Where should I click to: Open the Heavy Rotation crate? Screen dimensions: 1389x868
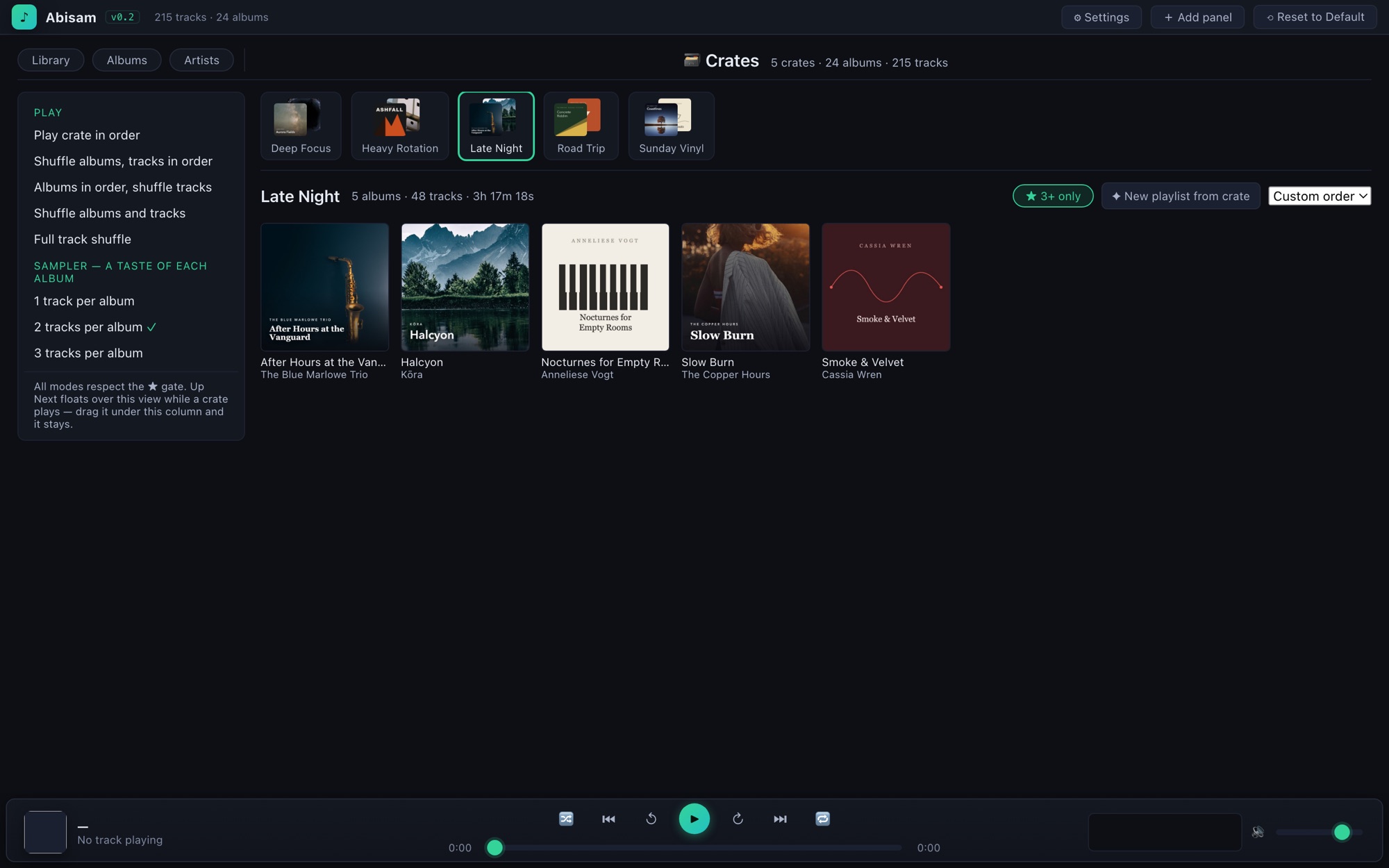[400, 126]
